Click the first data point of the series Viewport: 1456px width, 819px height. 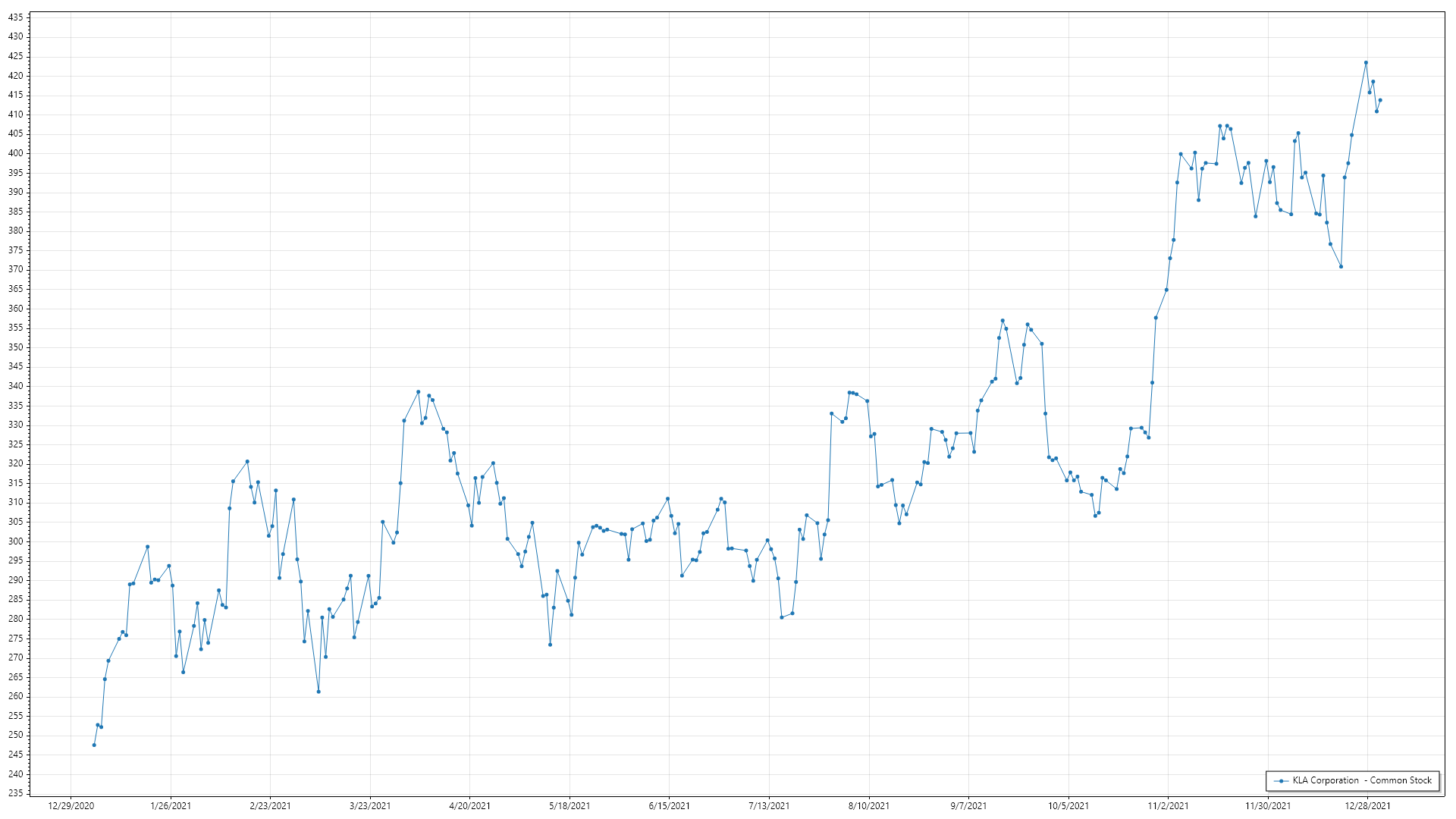(94, 745)
